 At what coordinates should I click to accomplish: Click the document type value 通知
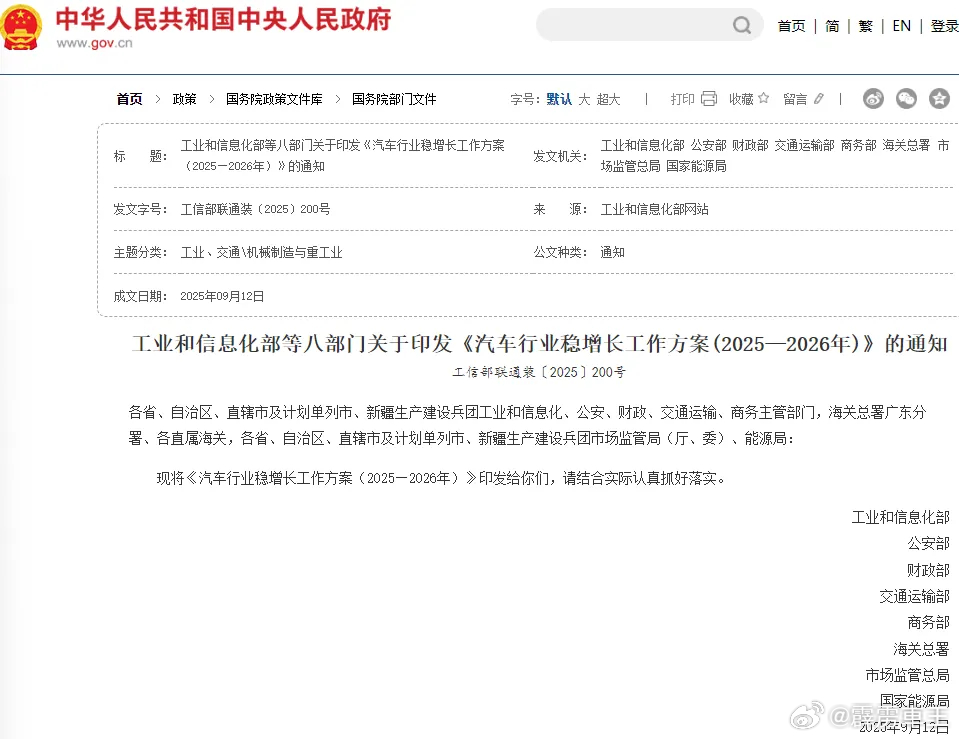612,252
